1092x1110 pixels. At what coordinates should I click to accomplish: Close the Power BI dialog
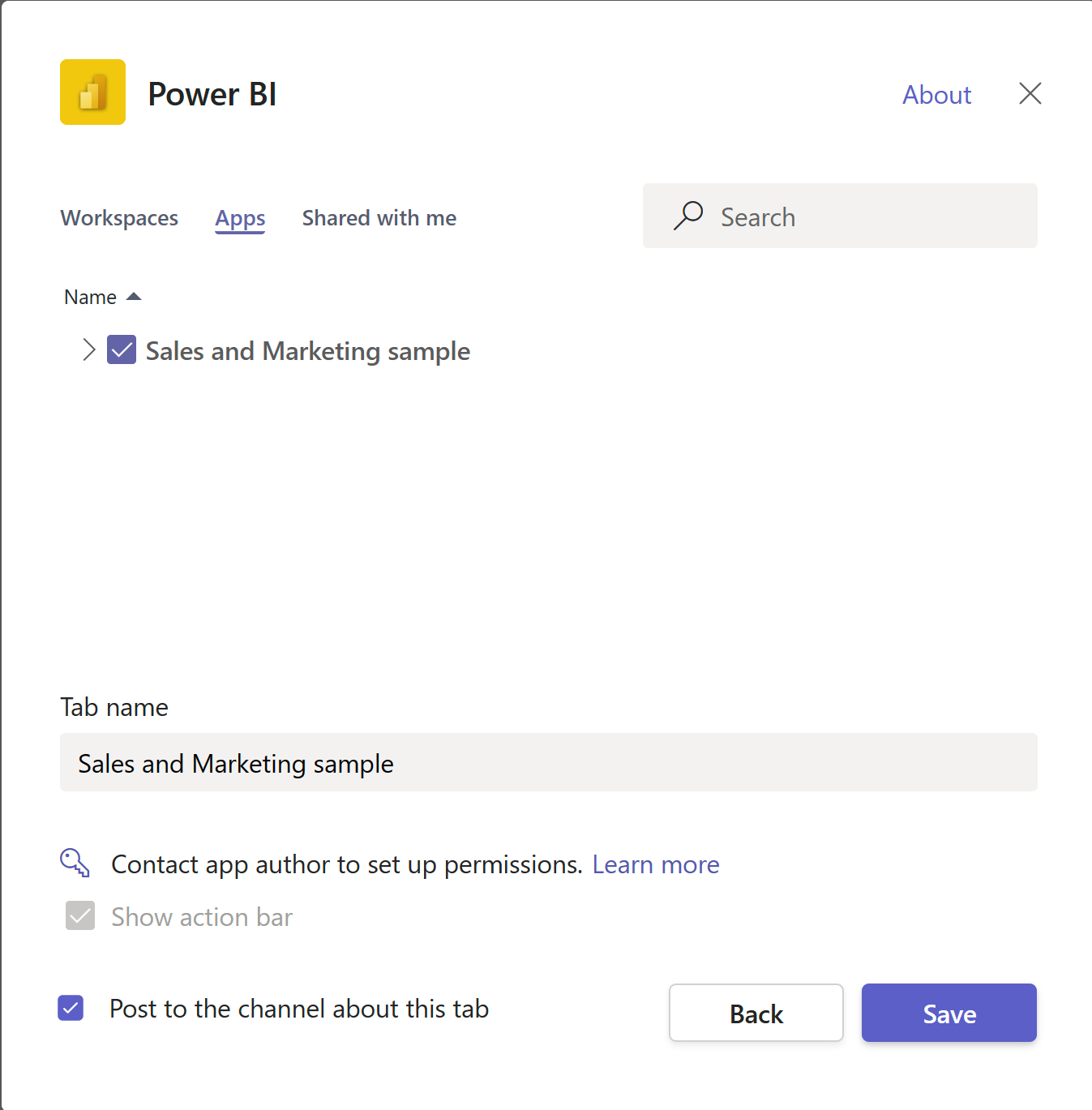tap(1029, 93)
